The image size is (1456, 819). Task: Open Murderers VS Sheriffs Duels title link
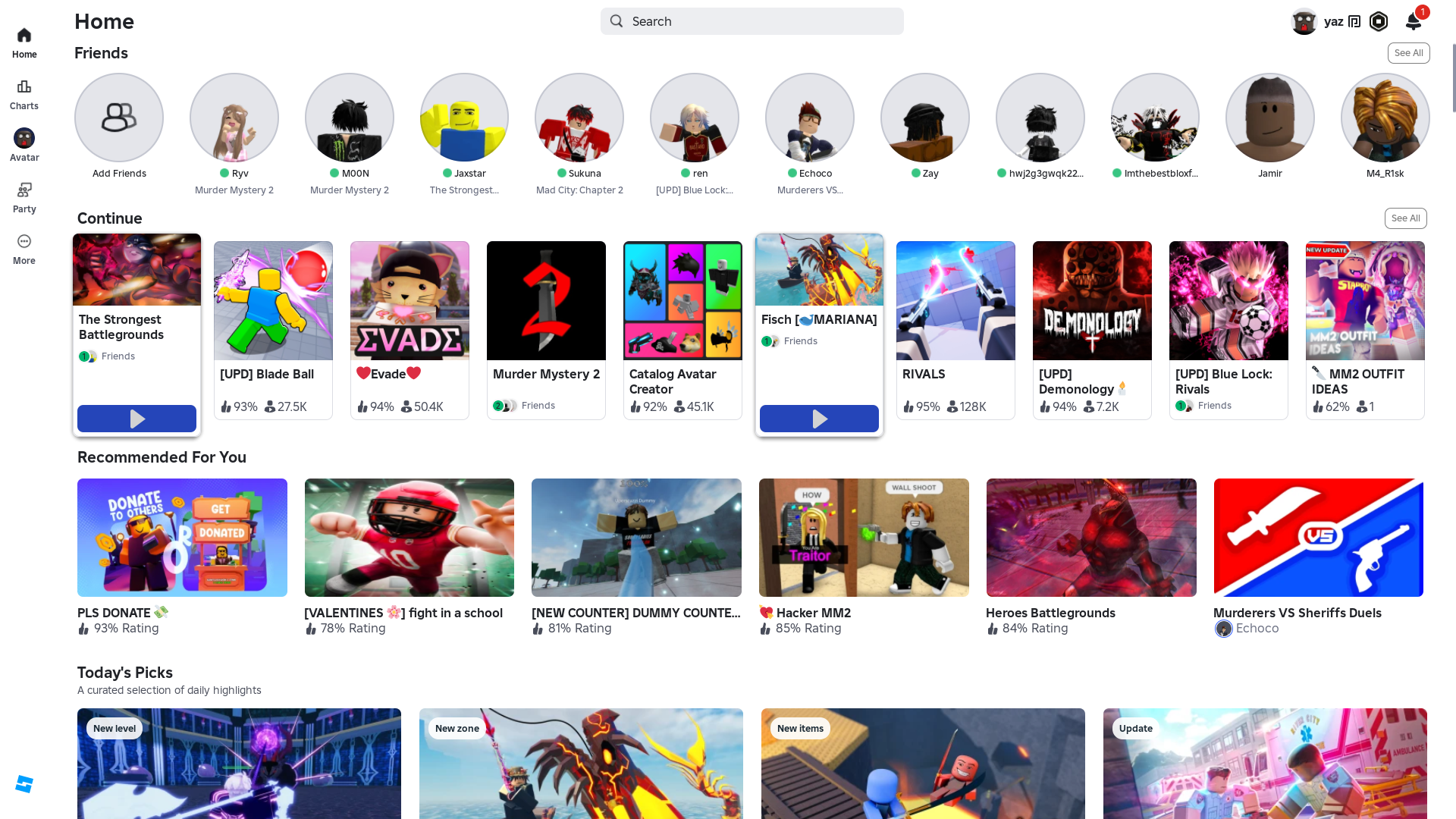click(1297, 613)
